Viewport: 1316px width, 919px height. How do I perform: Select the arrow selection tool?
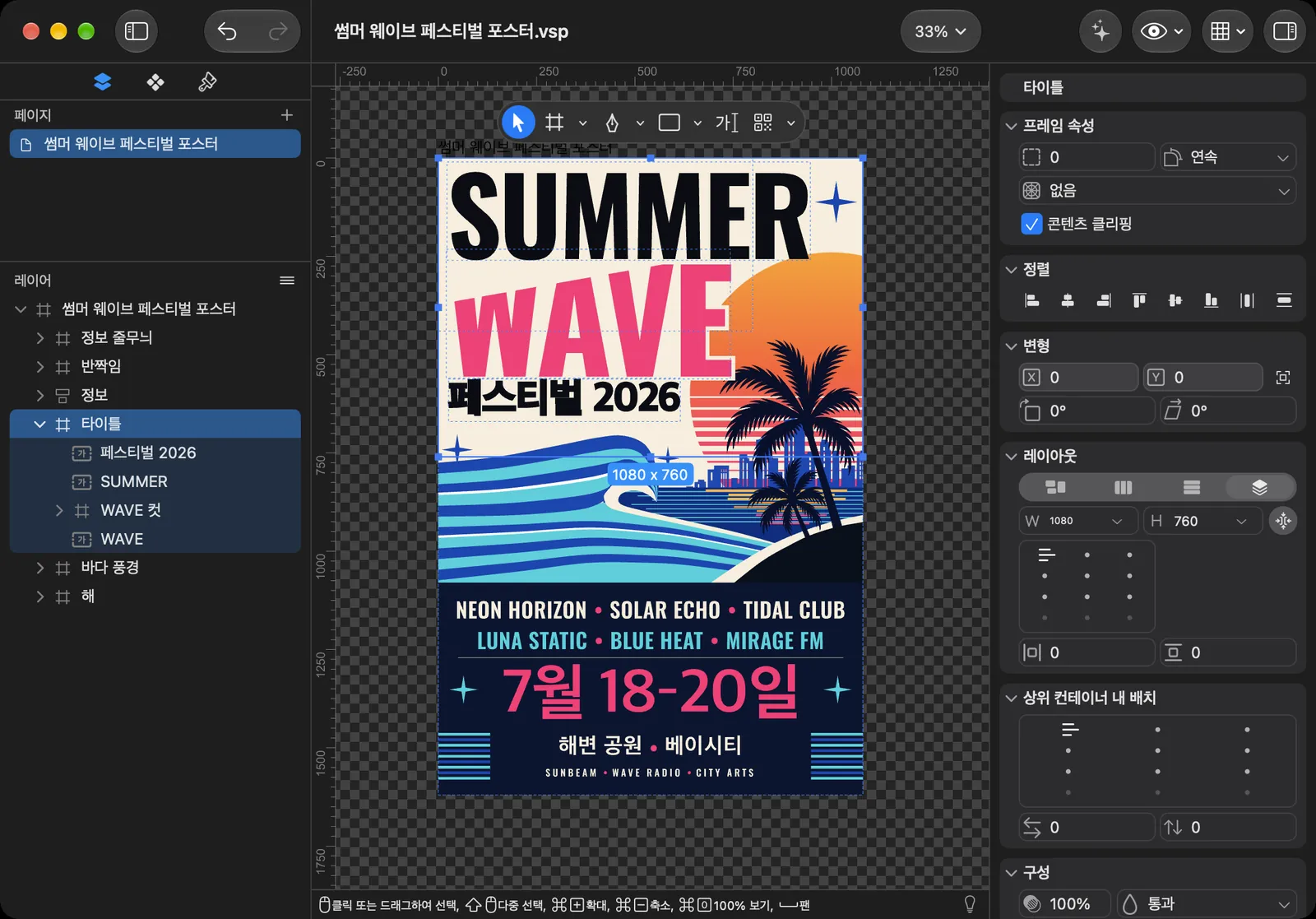click(x=518, y=123)
